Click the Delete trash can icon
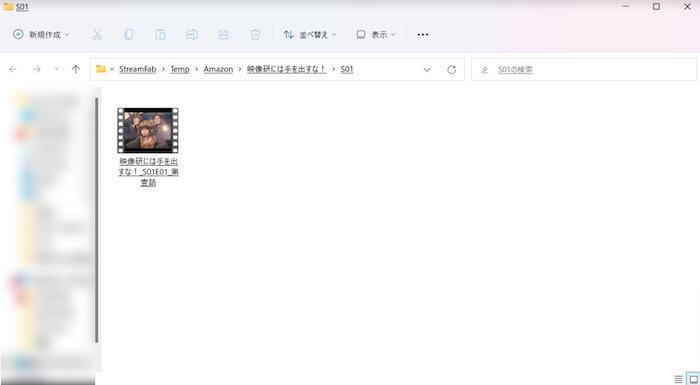The height and width of the screenshot is (385, 700). 255,34
